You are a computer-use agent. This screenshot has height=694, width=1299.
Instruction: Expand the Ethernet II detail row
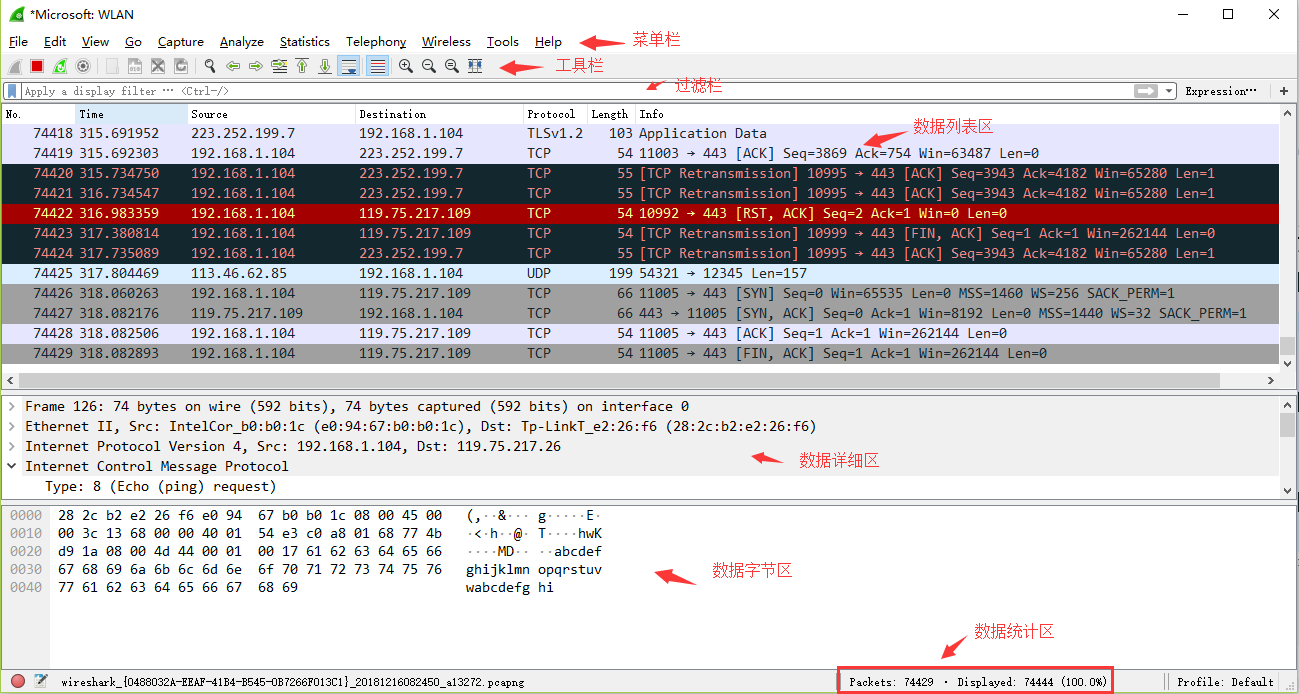12,426
